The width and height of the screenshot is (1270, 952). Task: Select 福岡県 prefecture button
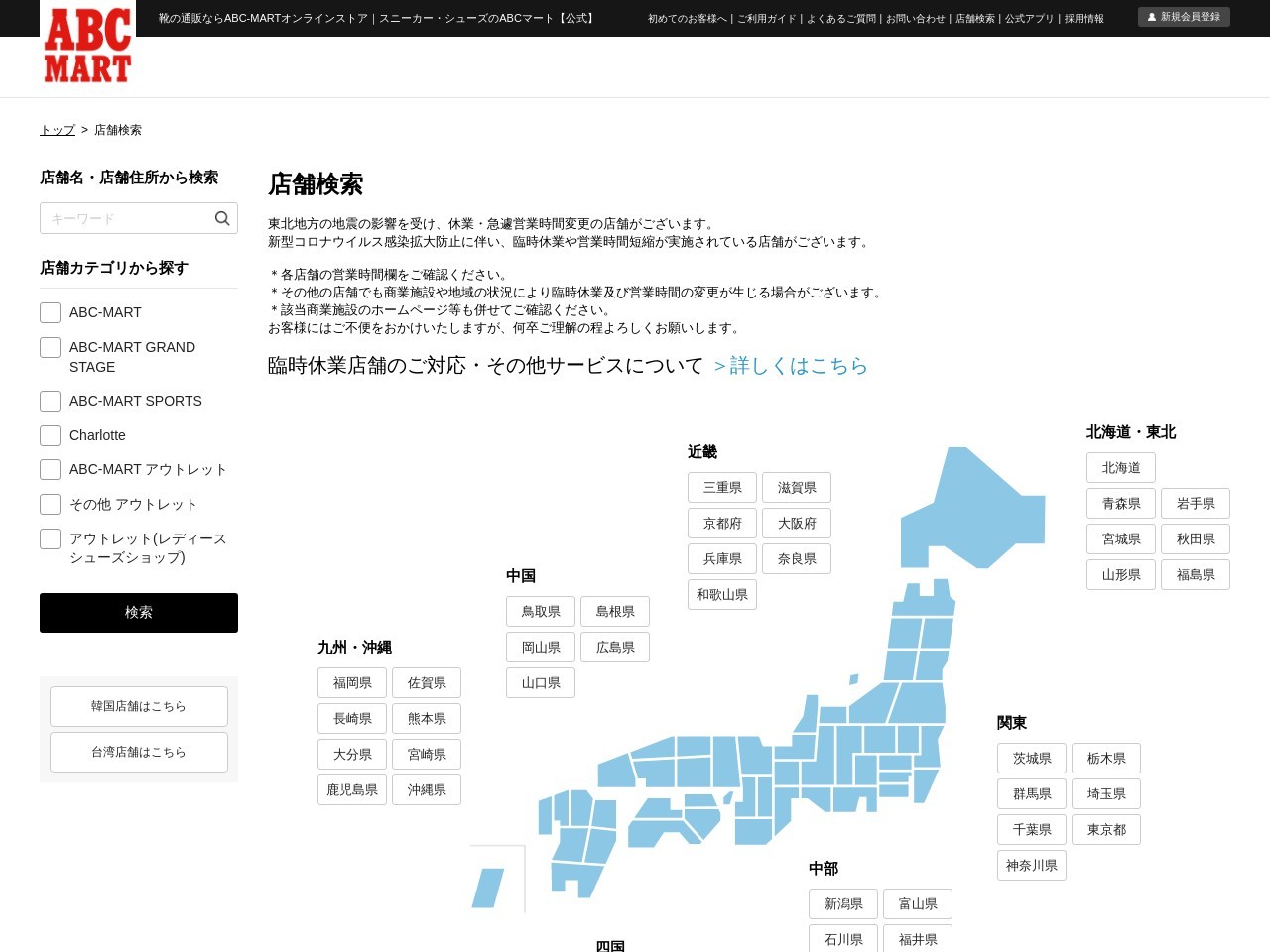pos(352,683)
